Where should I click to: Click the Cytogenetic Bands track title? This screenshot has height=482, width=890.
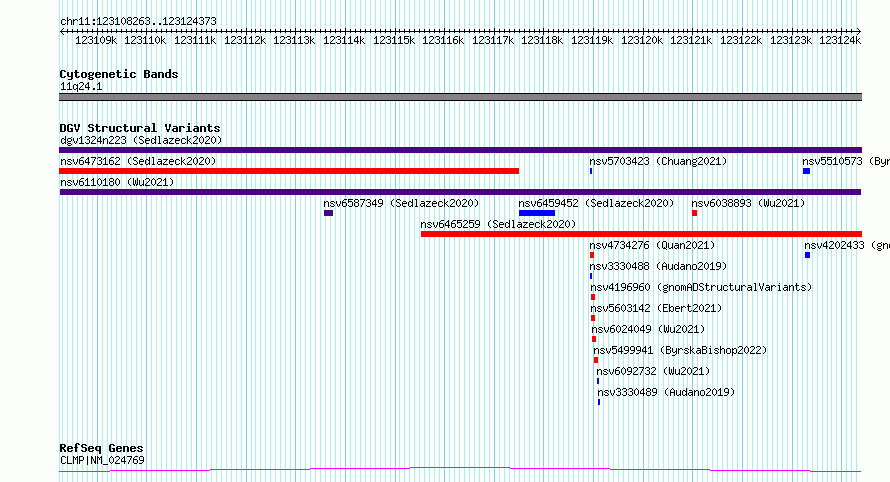pyautogui.click(x=119, y=74)
